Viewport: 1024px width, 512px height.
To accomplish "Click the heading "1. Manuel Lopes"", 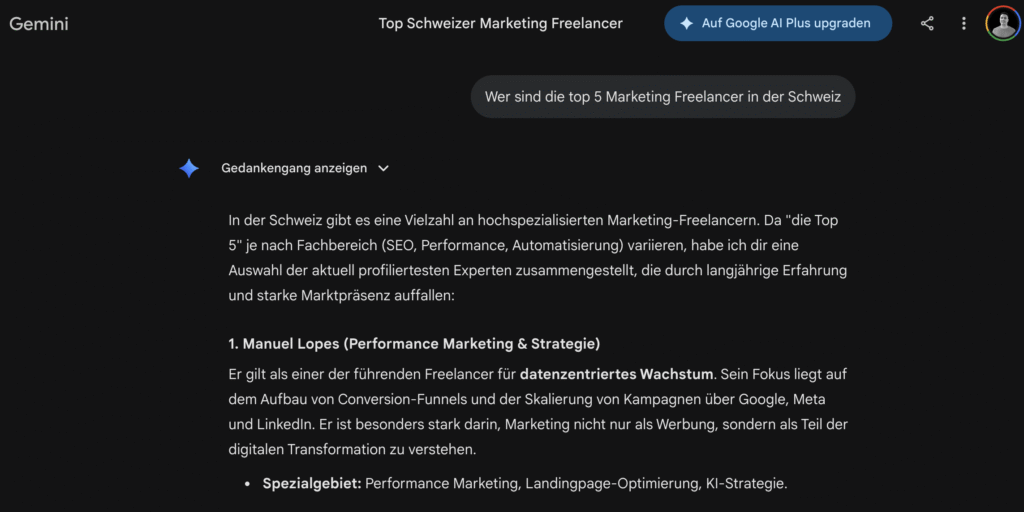I will pyautogui.click(x=285, y=344).
